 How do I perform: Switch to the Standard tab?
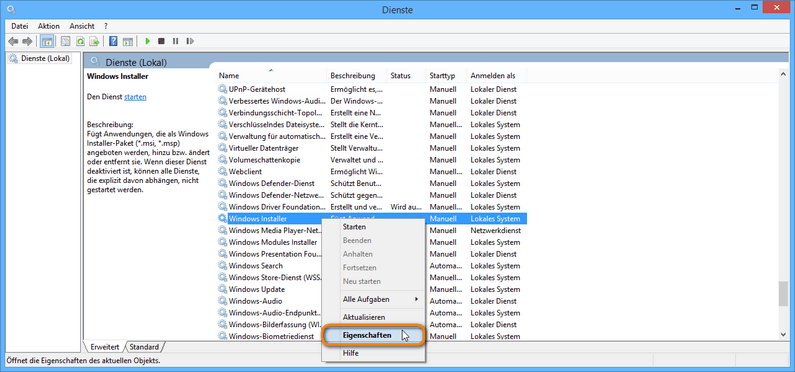click(x=144, y=347)
